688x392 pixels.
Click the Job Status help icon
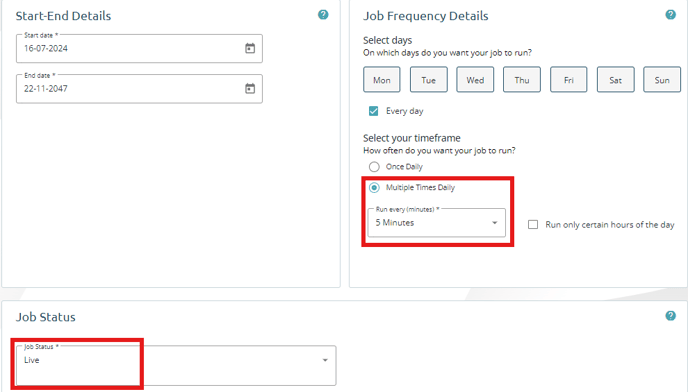coord(670,316)
